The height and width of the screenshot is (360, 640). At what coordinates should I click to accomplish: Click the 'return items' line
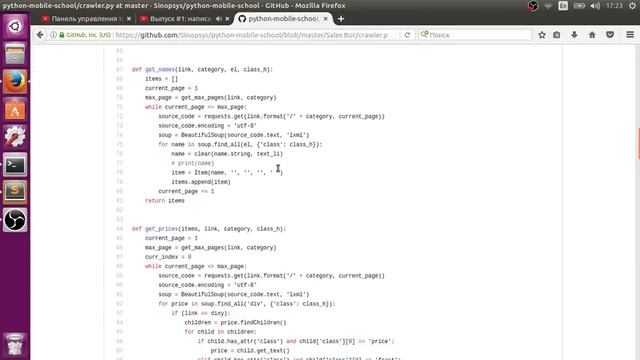(164, 201)
